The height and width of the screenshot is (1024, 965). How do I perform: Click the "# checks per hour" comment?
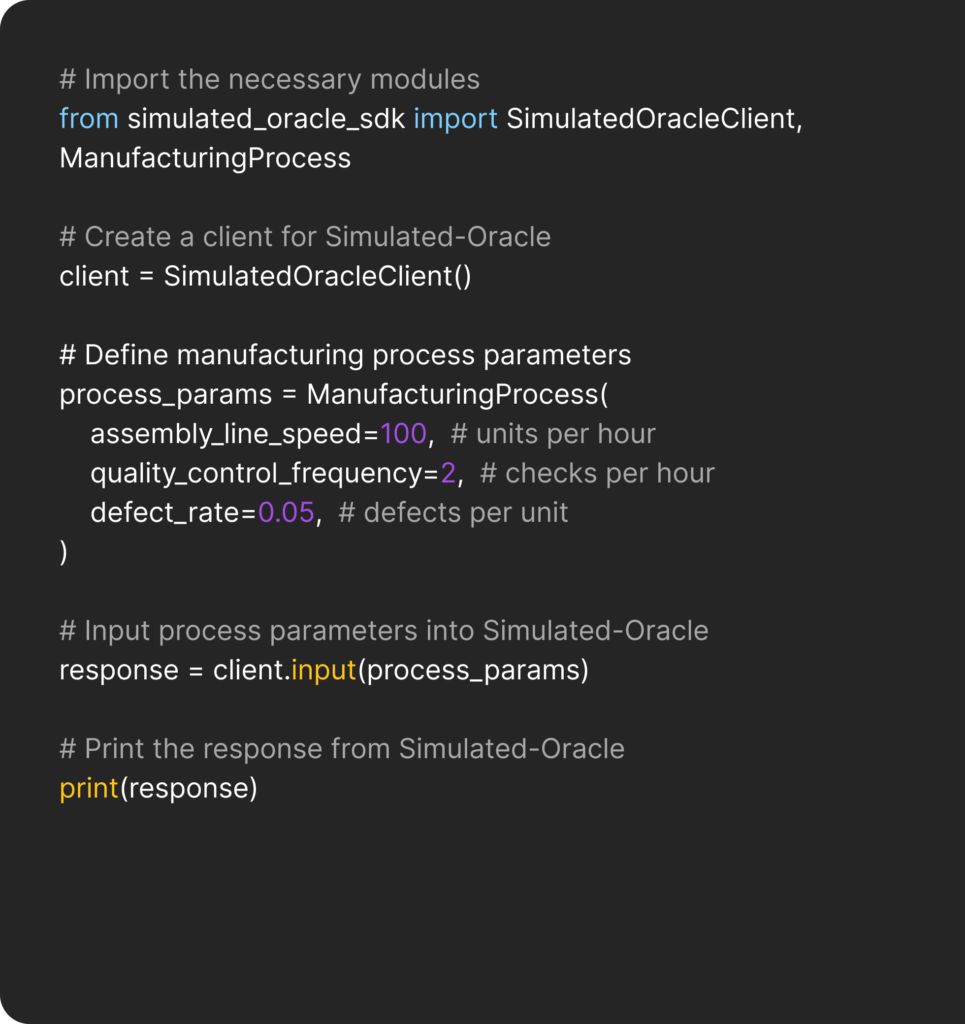[x=597, y=473]
